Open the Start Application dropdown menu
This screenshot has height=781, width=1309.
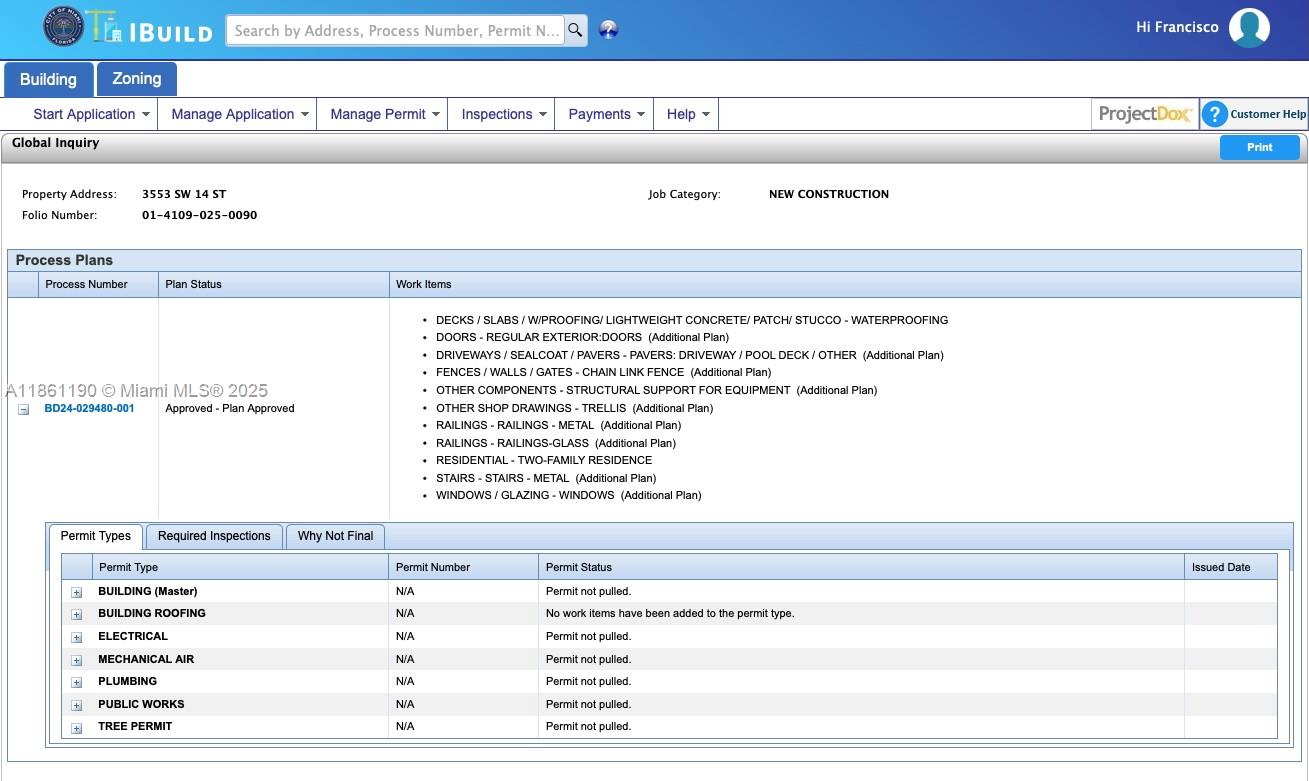pyautogui.click(x=91, y=114)
